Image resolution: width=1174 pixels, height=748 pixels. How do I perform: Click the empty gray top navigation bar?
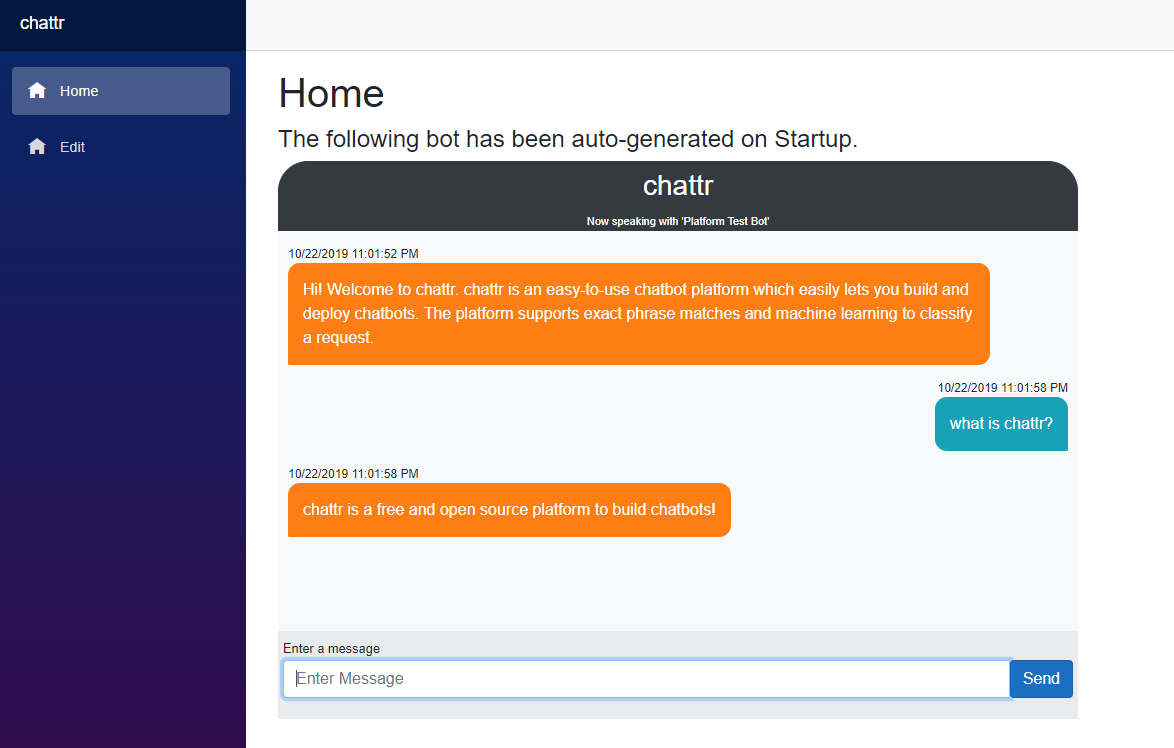(x=710, y=25)
